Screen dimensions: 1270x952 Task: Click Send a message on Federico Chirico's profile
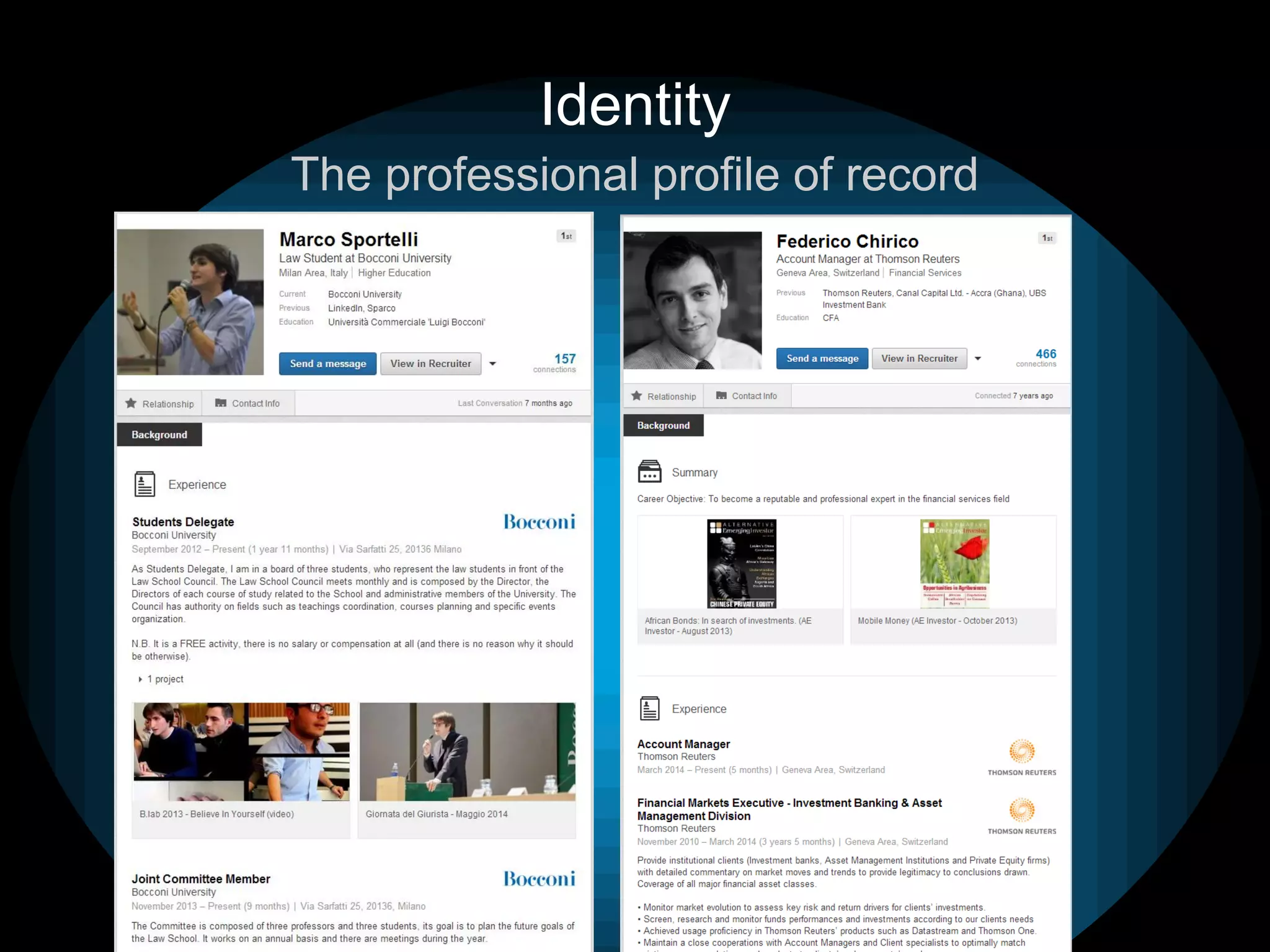pyautogui.click(x=822, y=358)
